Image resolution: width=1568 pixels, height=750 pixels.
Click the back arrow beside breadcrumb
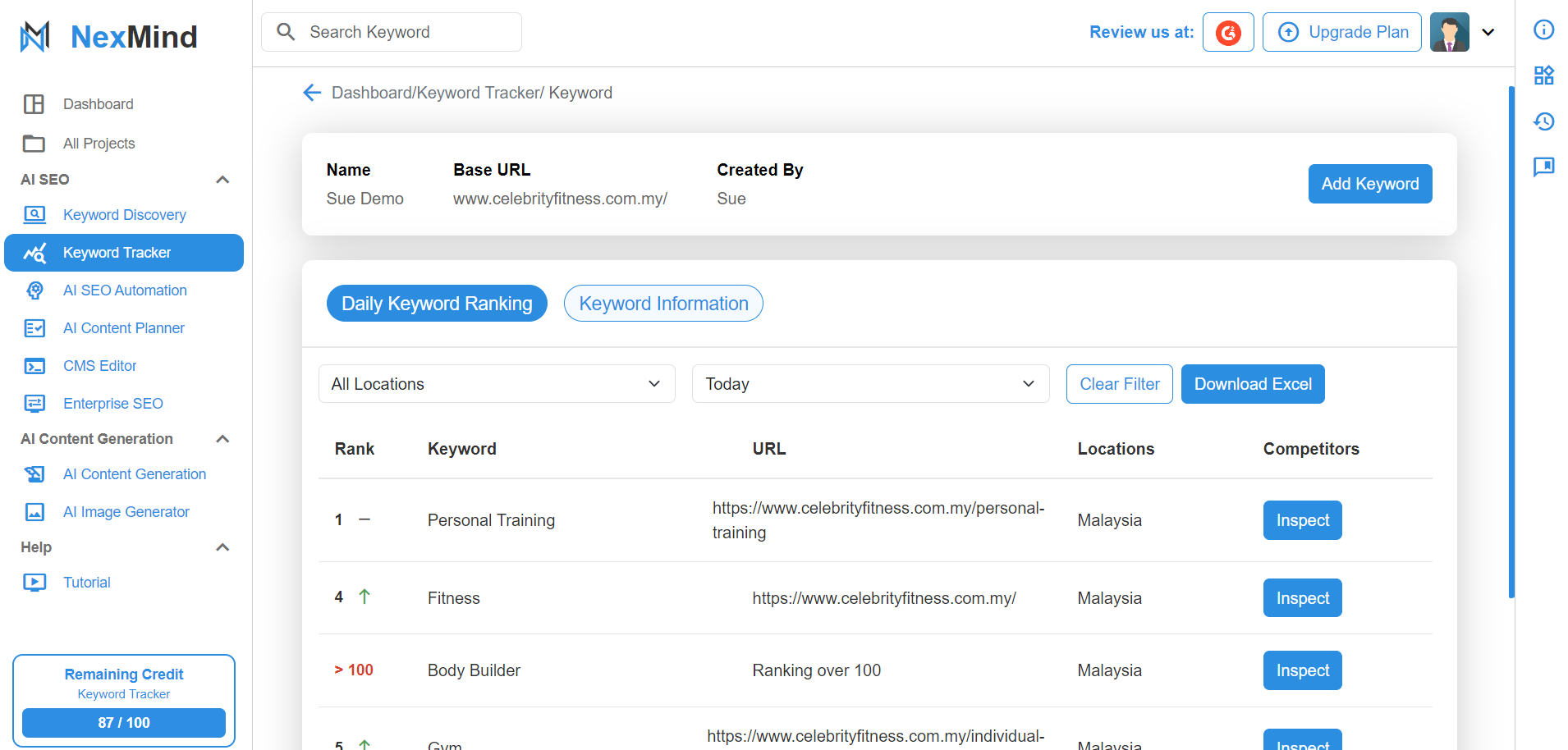point(312,93)
